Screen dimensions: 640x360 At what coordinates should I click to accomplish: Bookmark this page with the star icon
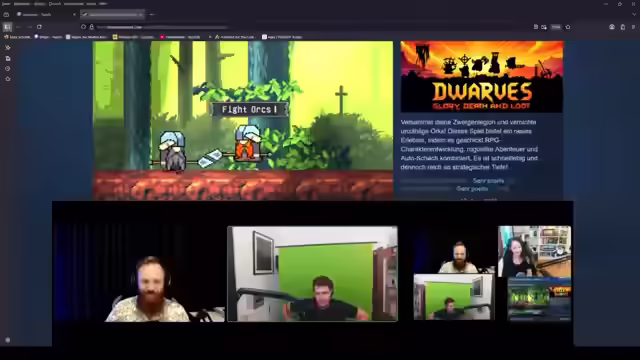coord(568,27)
